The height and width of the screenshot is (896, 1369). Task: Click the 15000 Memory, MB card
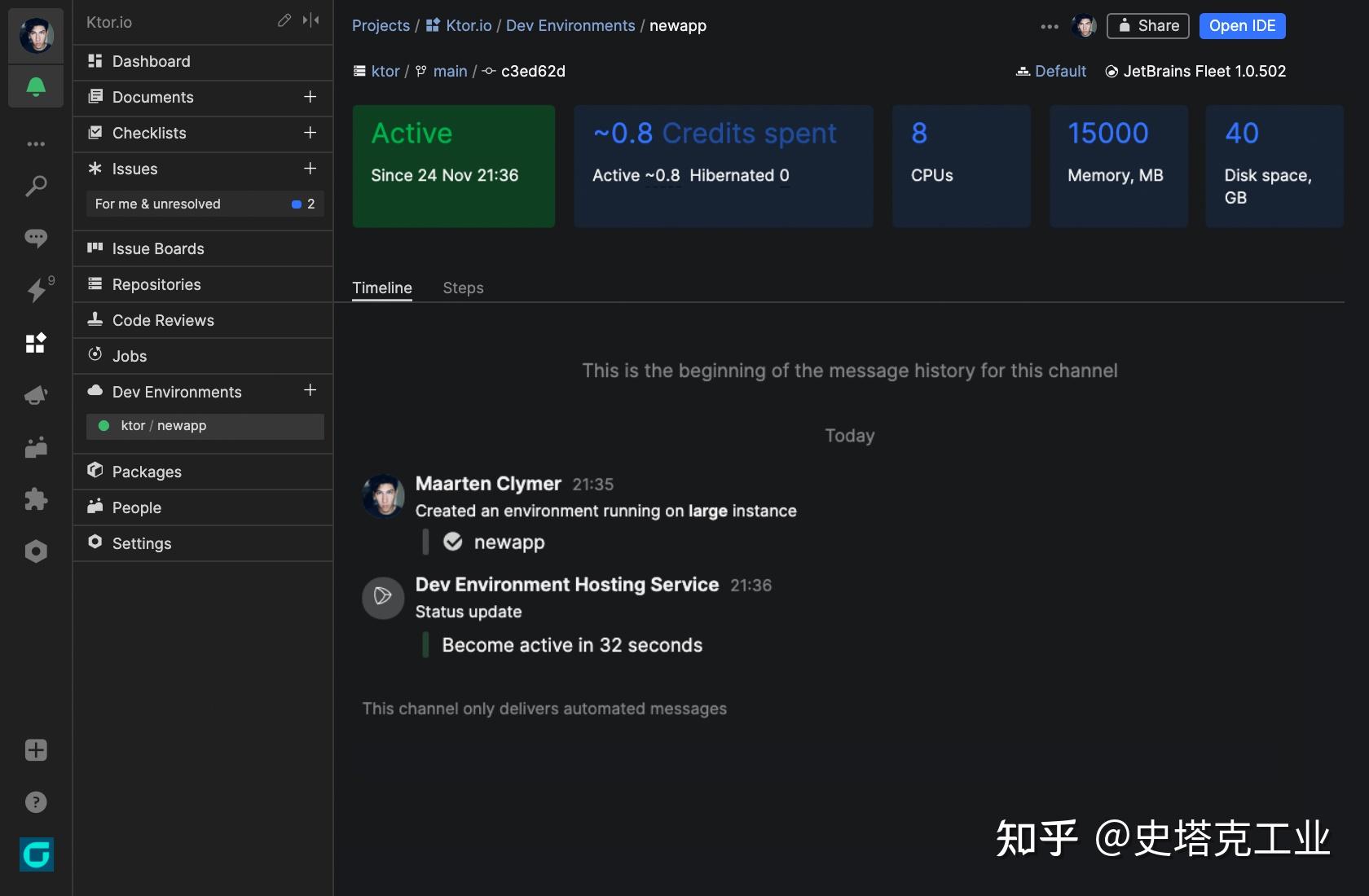tap(1119, 166)
